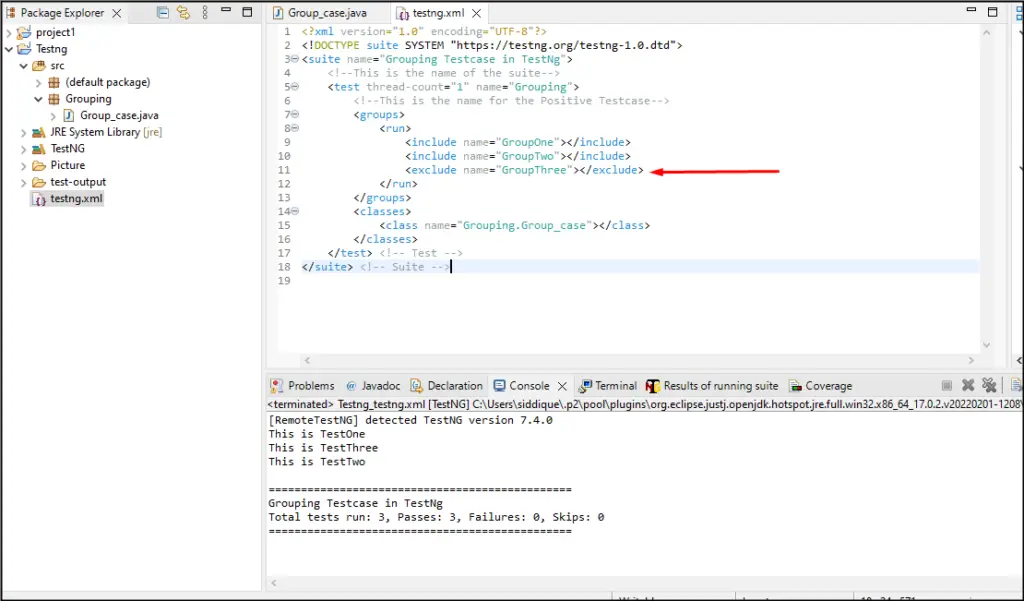Expand the test-output folder node

tap(24, 182)
